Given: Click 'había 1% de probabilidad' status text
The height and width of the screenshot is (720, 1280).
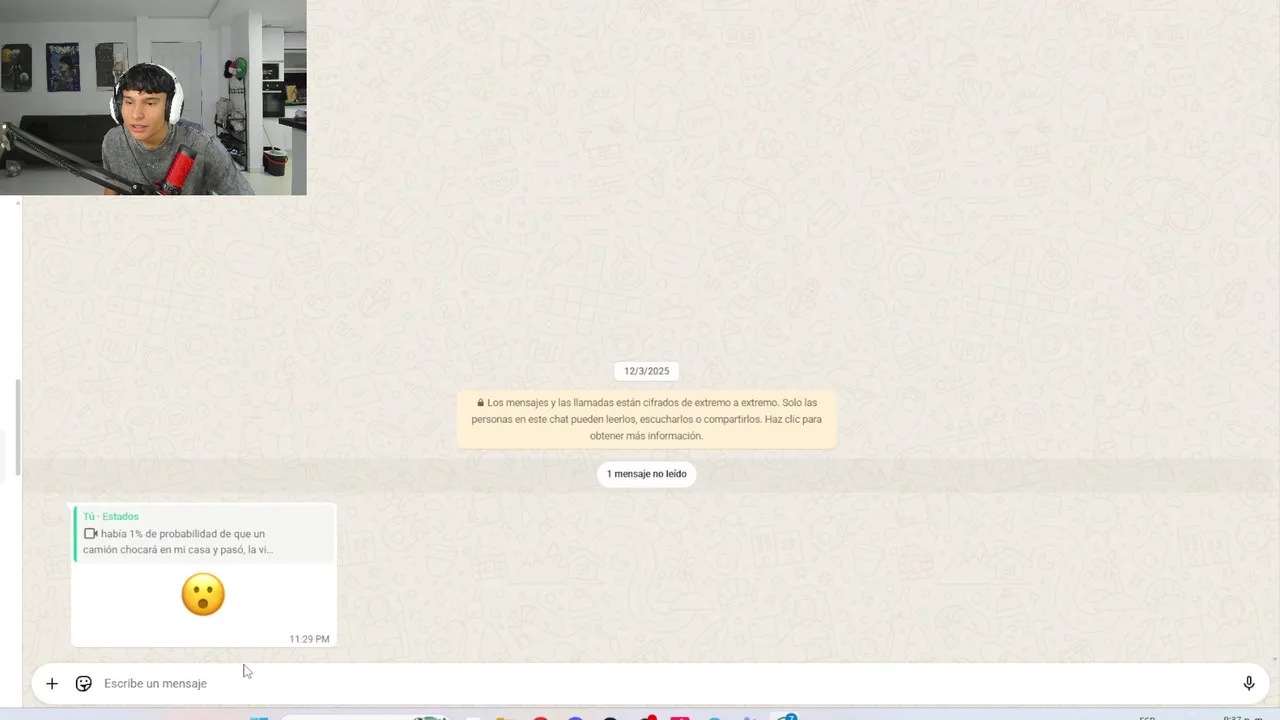Looking at the screenshot, I should coord(178,542).
